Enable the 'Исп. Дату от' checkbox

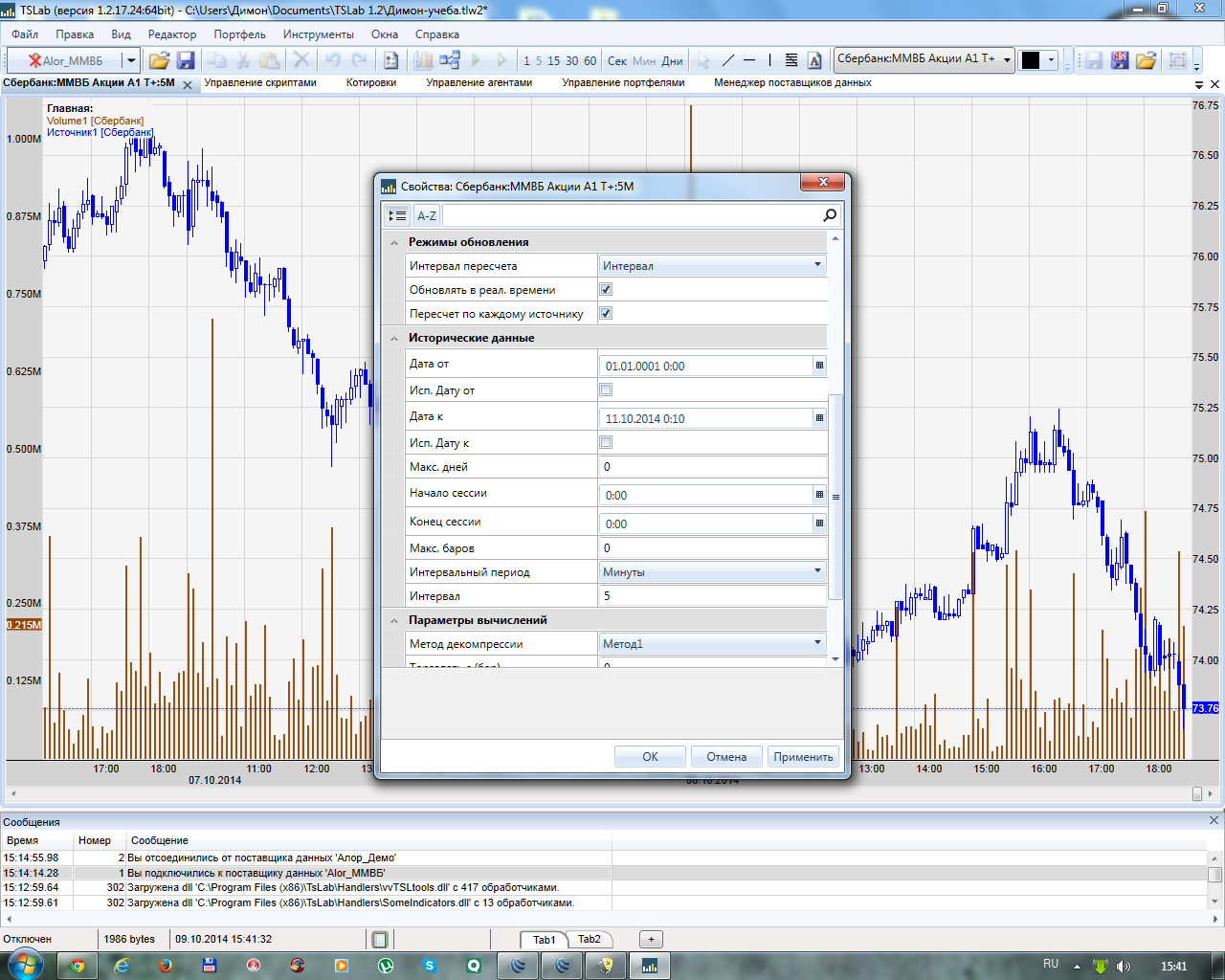pos(606,390)
